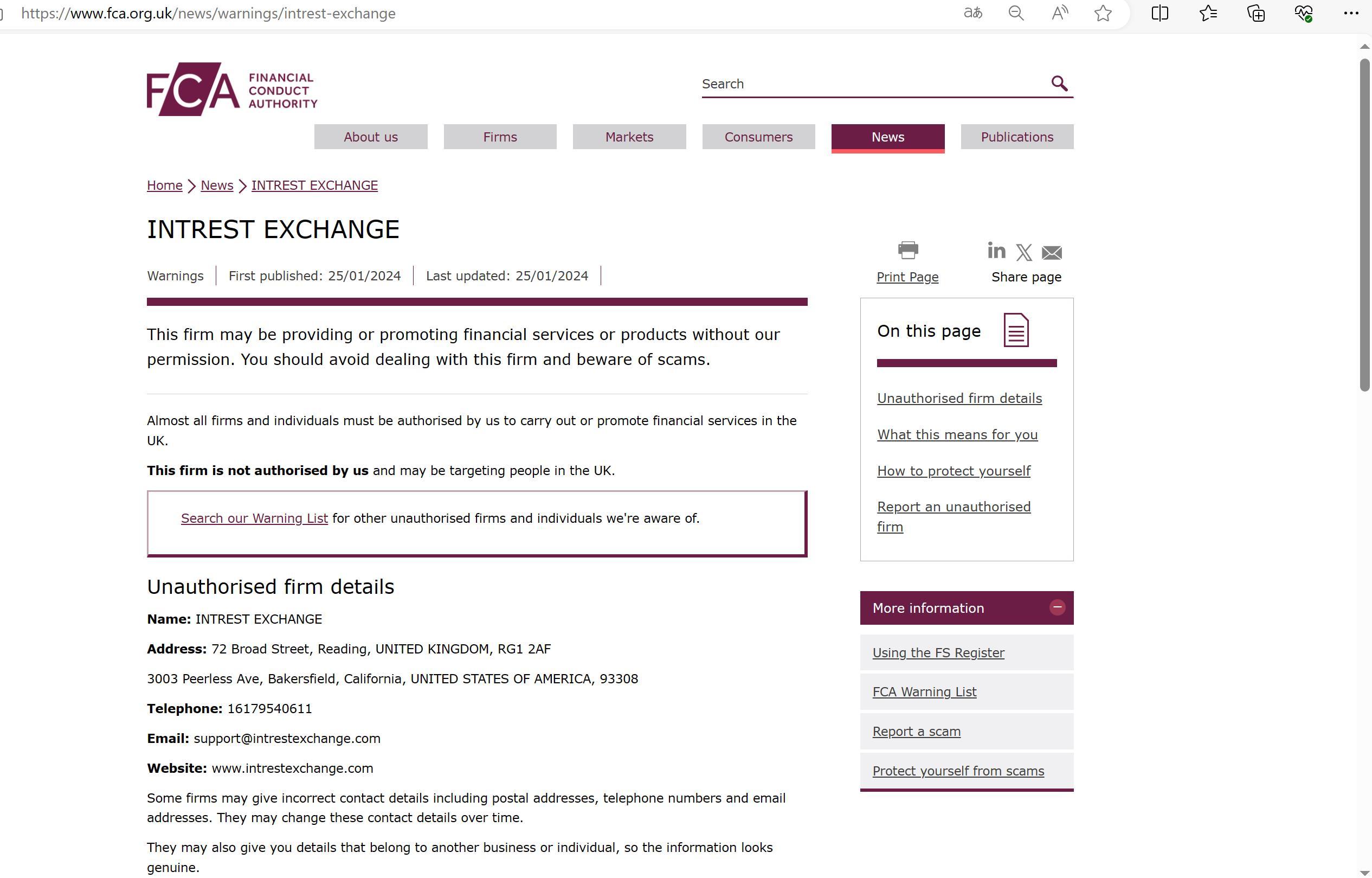The width and height of the screenshot is (1372, 878).
Task: Share page on LinkedIn
Action: coord(996,251)
